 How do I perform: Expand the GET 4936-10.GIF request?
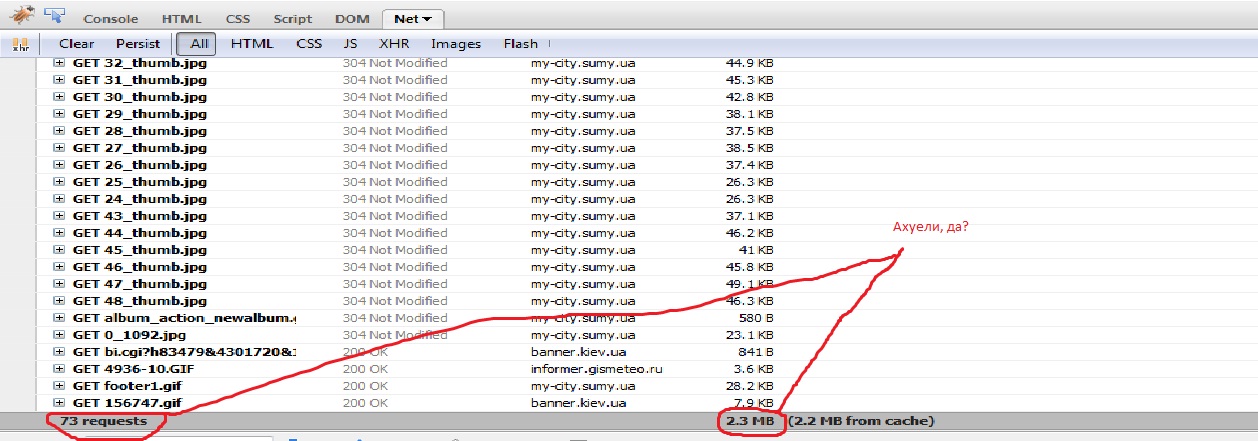pos(59,369)
